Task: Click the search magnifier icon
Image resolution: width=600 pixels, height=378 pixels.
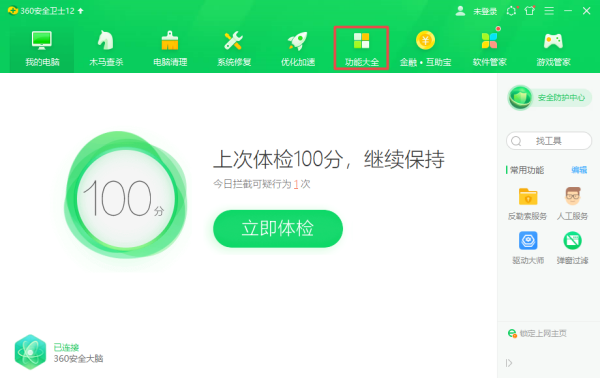Action: [x=516, y=141]
